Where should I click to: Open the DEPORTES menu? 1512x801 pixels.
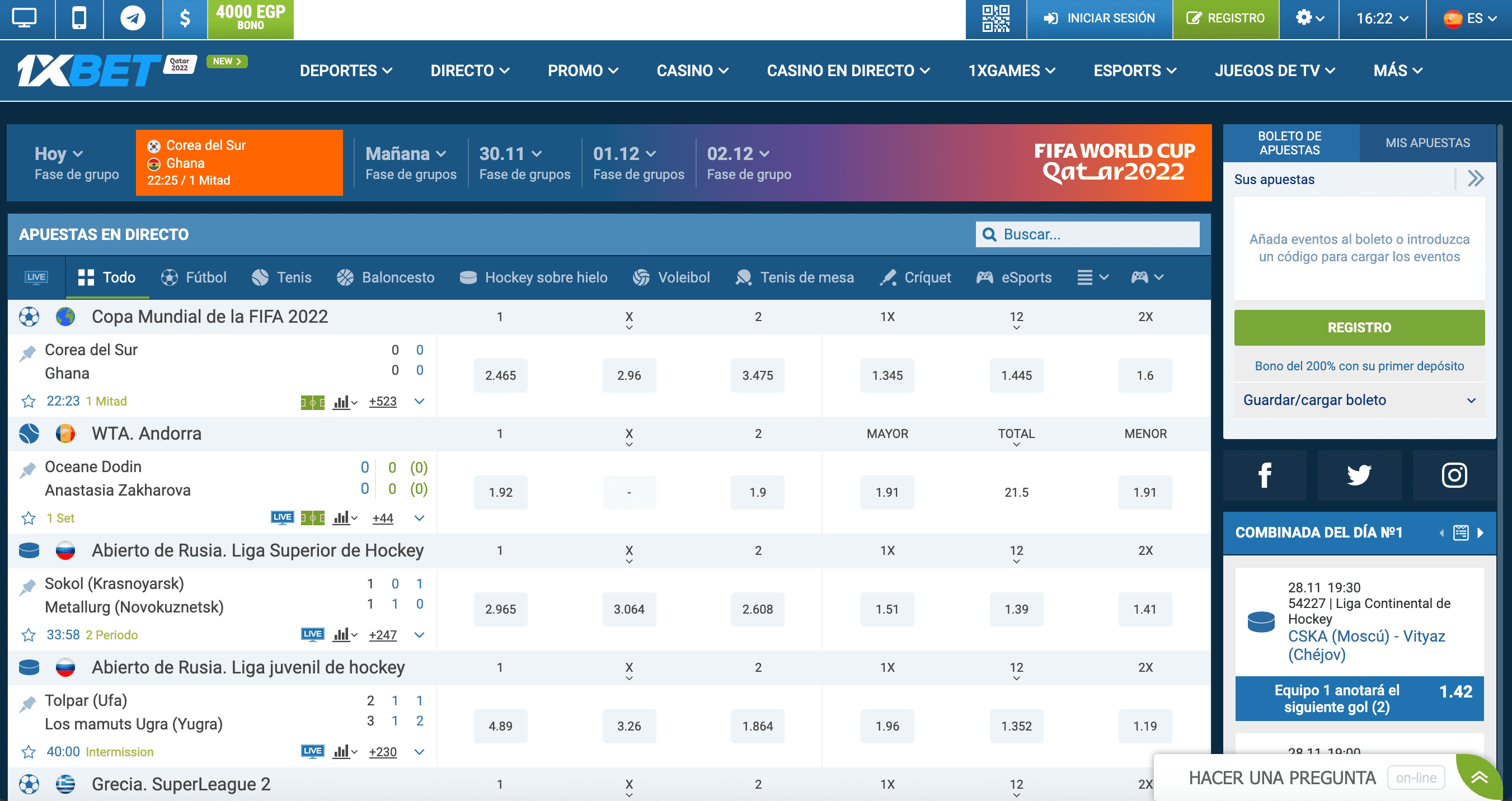pos(346,70)
